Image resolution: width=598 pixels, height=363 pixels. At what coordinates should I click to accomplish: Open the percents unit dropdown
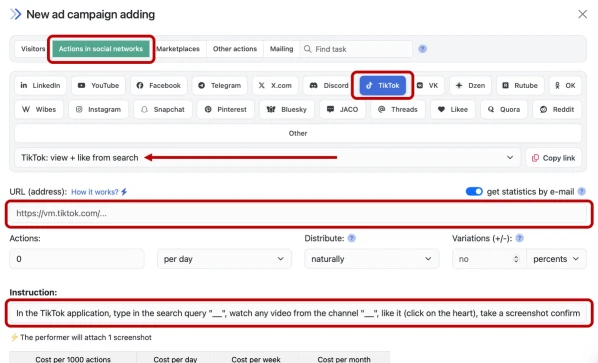(556, 259)
